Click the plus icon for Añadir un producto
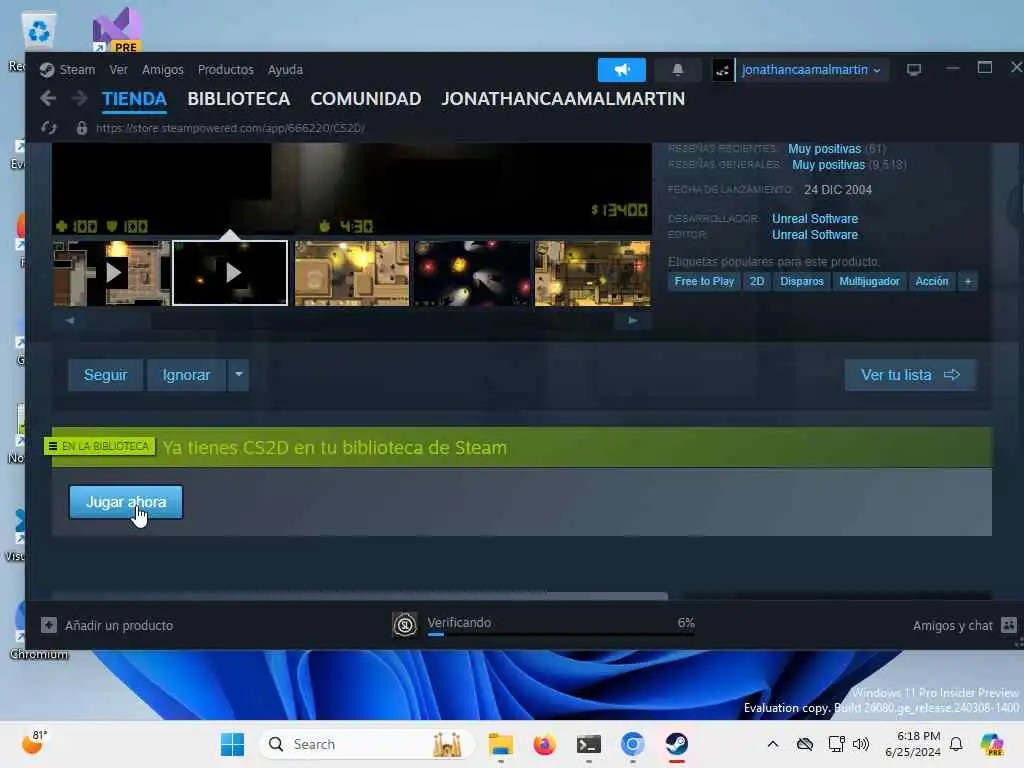Screen dimensions: 1024x768 coord(49,625)
